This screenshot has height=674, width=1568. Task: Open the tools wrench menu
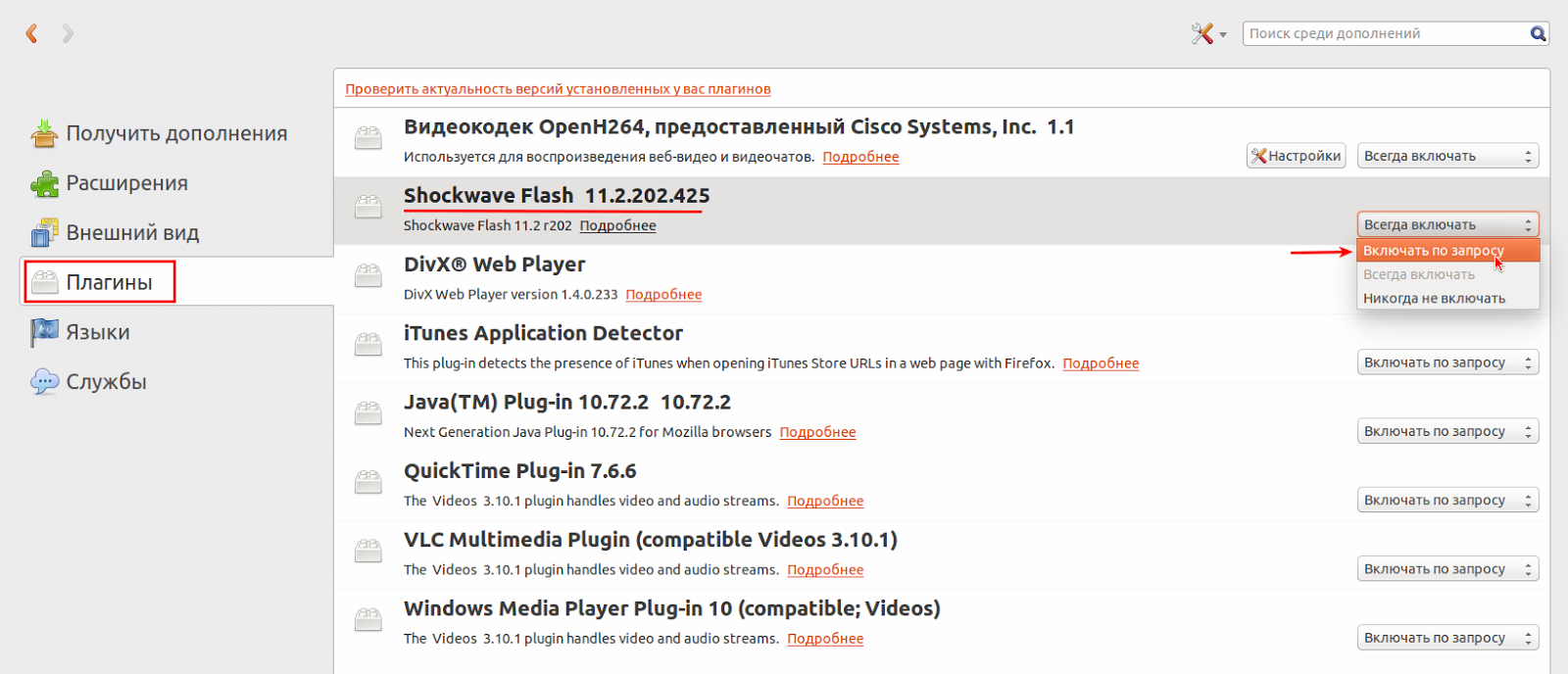pyautogui.click(x=1208, y=34)
